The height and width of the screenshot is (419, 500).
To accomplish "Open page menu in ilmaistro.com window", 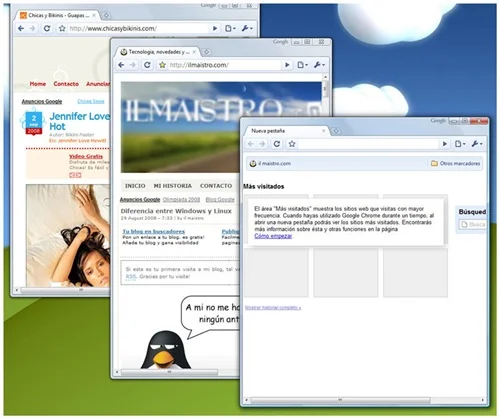I will (302, 65).
